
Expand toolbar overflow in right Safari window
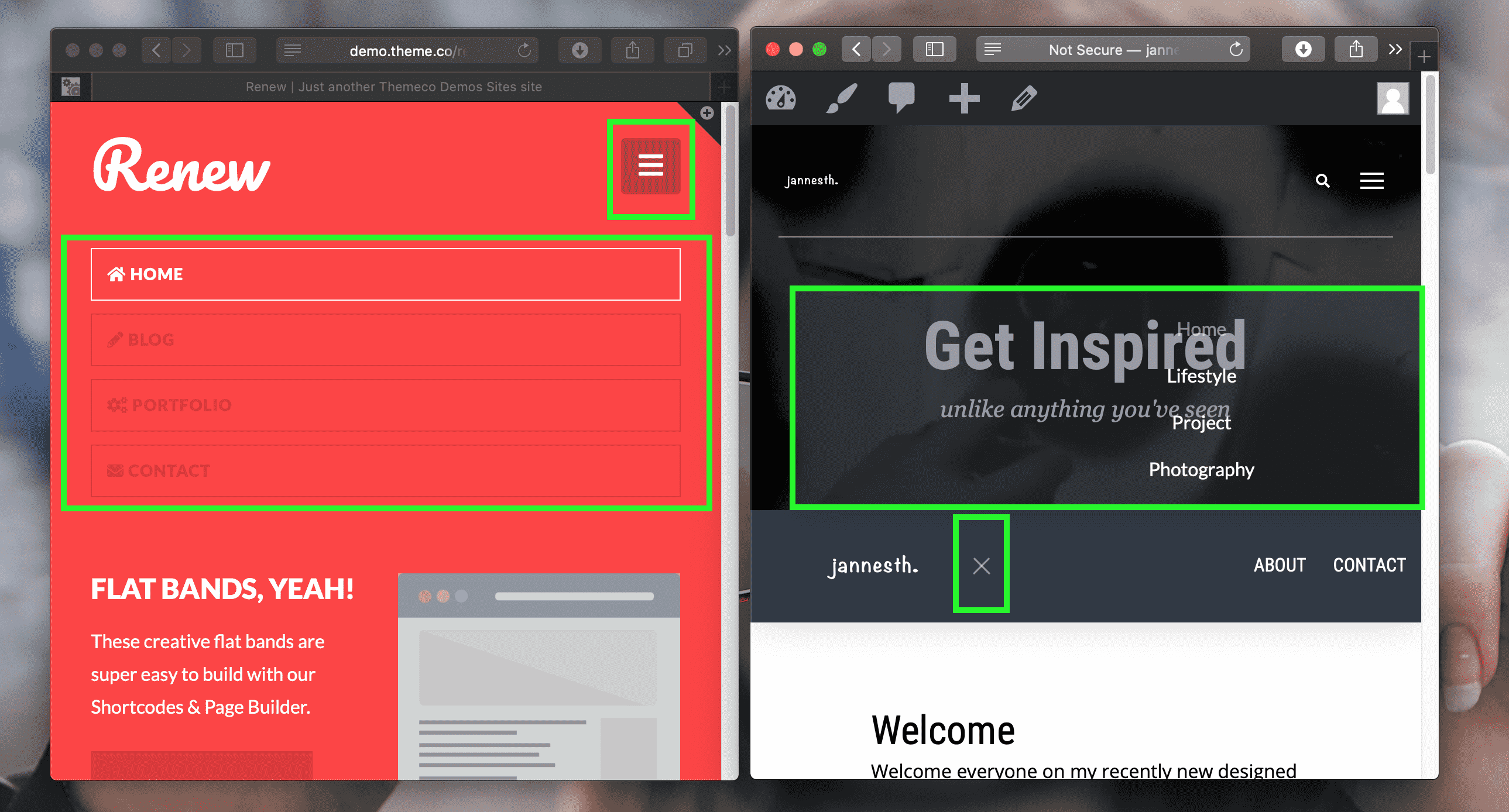pos(1395,49)
